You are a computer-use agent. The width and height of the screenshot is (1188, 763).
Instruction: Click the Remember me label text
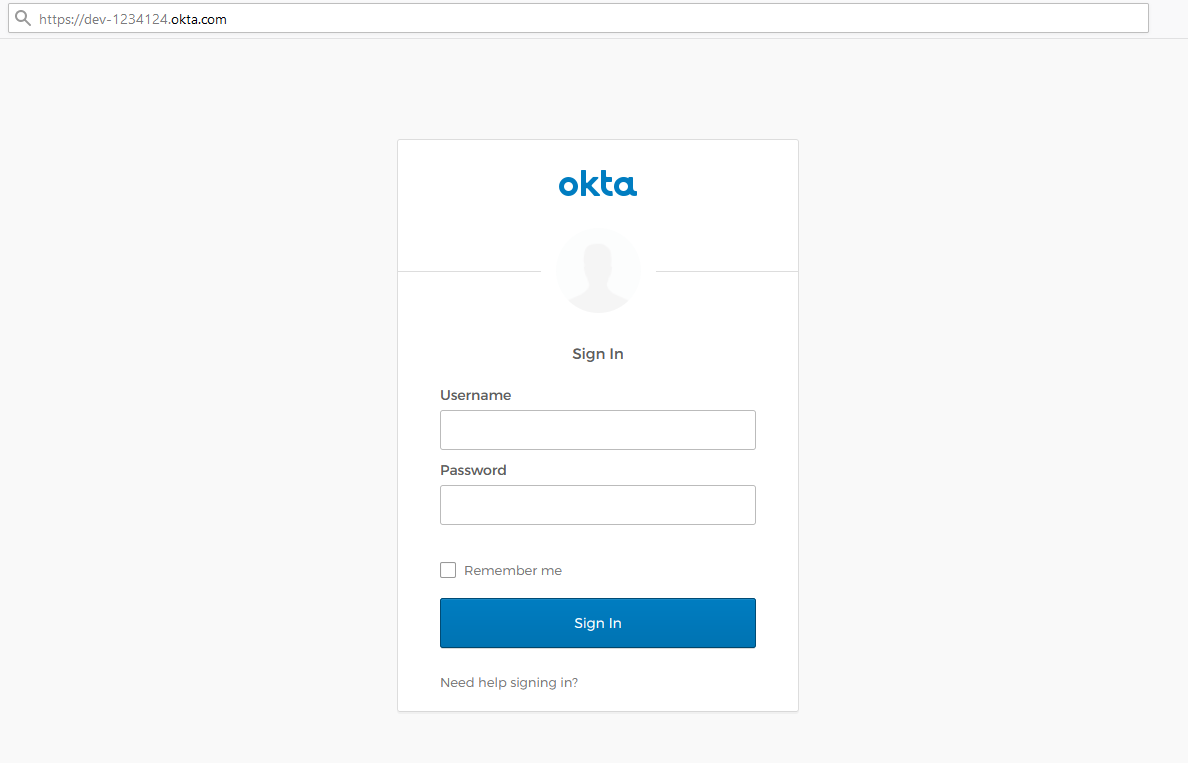tap(513, 570)
